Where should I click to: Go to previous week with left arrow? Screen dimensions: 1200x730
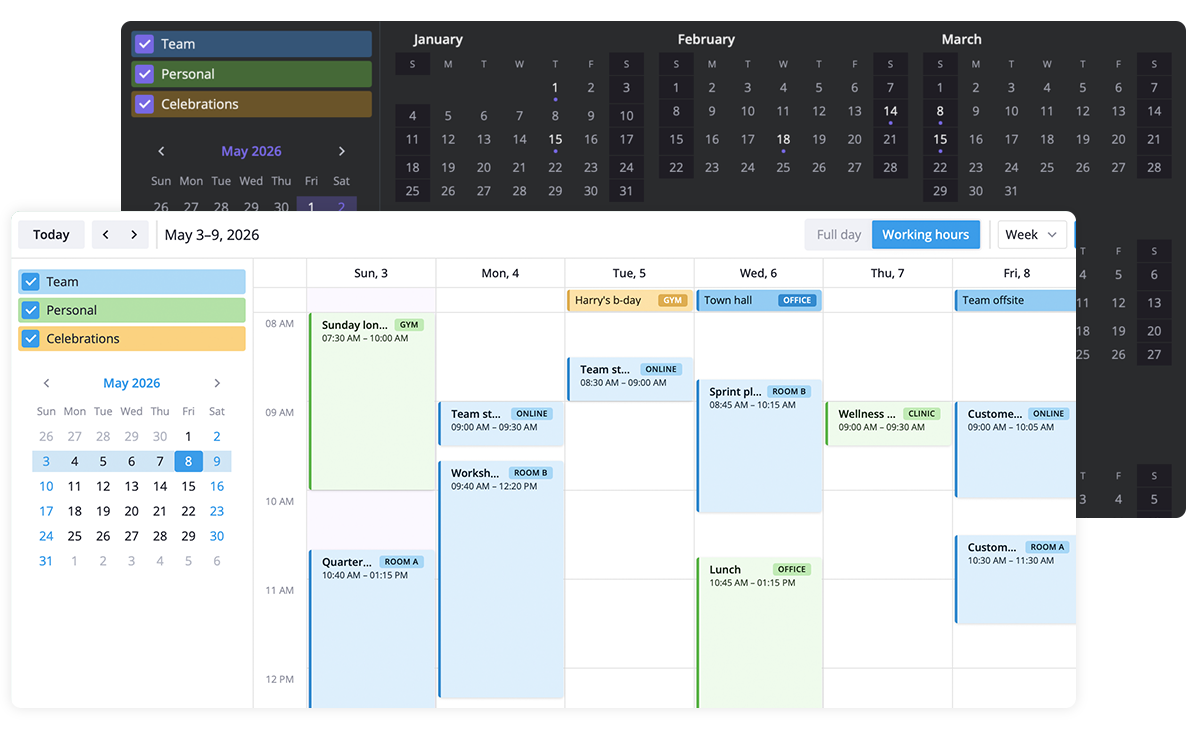[x=107, y=235]
